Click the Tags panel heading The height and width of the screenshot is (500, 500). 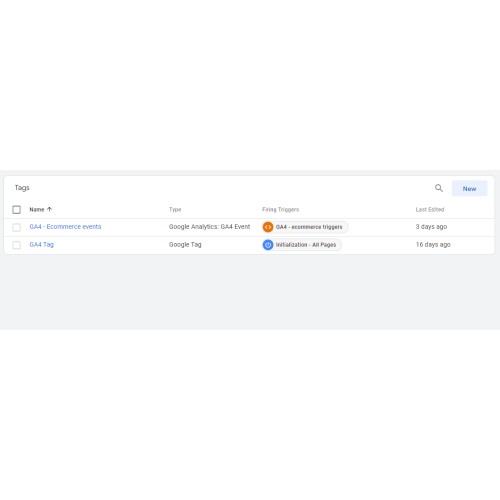point(22,188)
